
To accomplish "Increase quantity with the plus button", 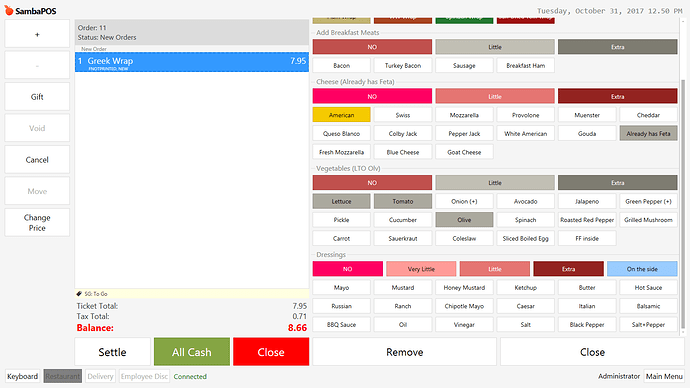I will 37,34.
